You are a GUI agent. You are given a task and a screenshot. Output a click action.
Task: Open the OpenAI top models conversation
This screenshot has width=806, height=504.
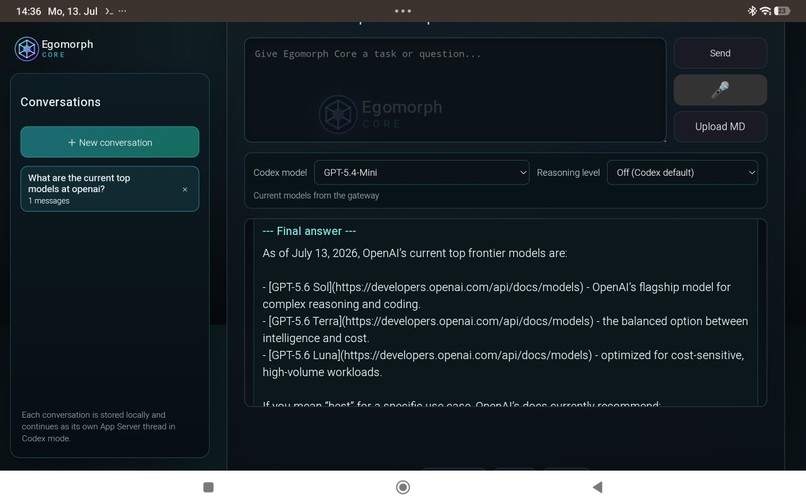(x=109, y=189)
